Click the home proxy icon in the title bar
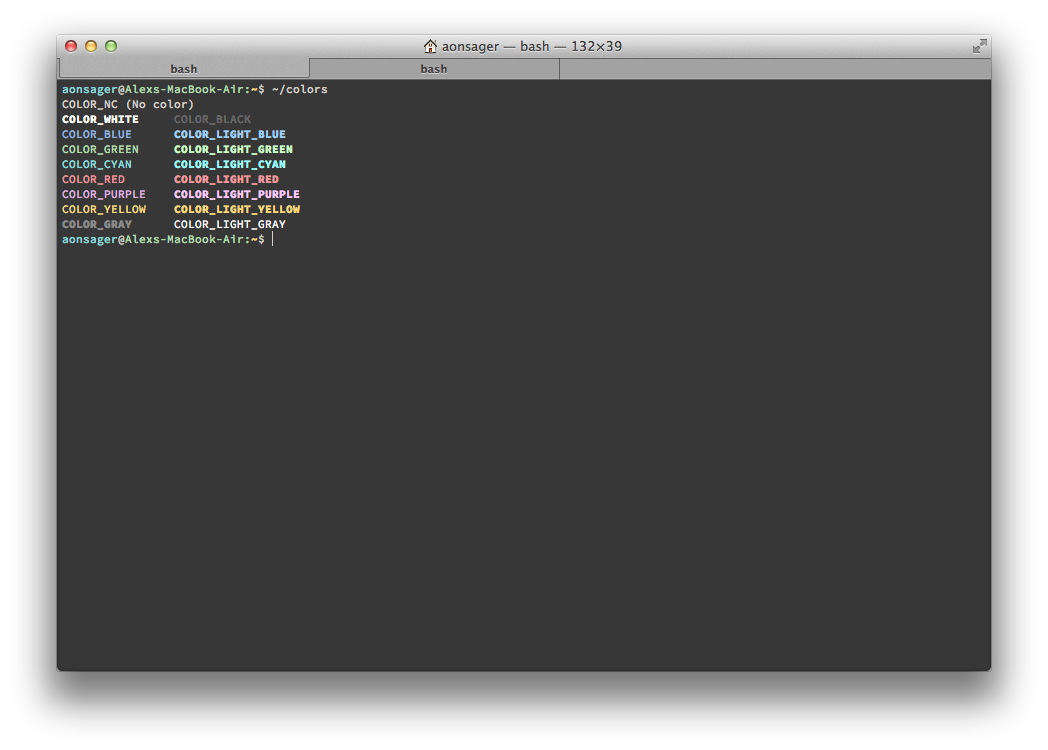Image resolution: width=1048 pixels, height=750 pixels. 428,46
